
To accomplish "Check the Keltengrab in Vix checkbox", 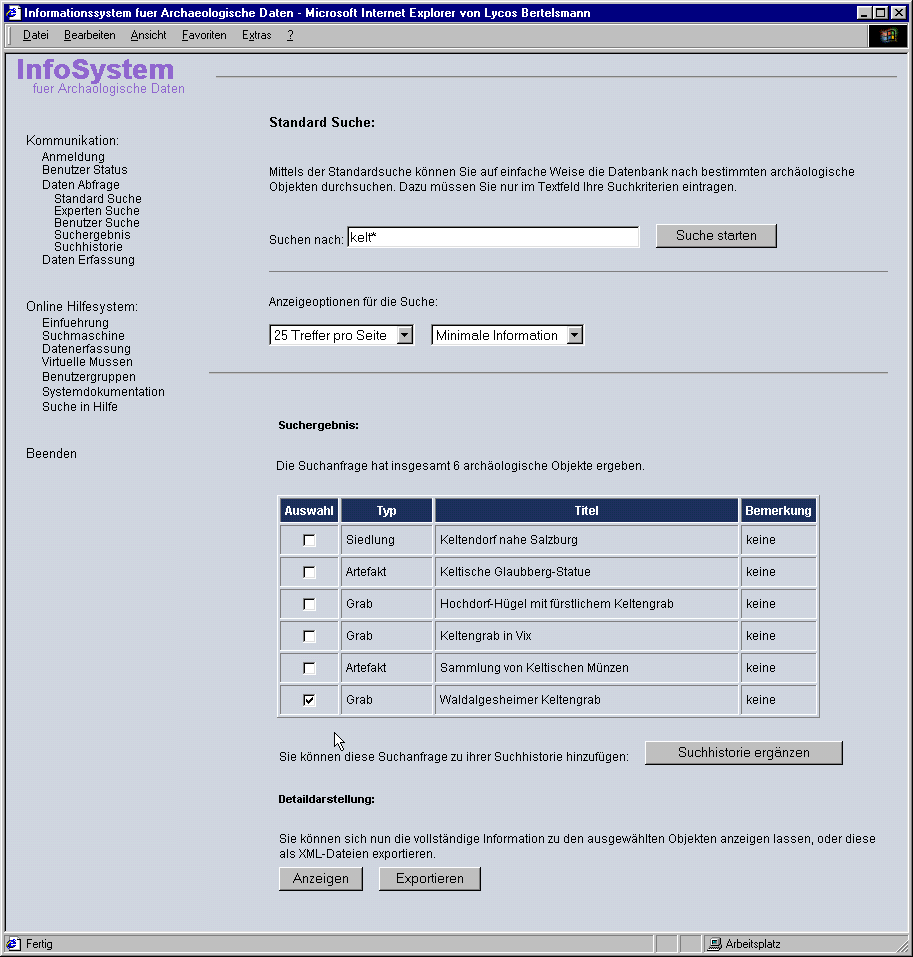I will click(x=309, y=636).
